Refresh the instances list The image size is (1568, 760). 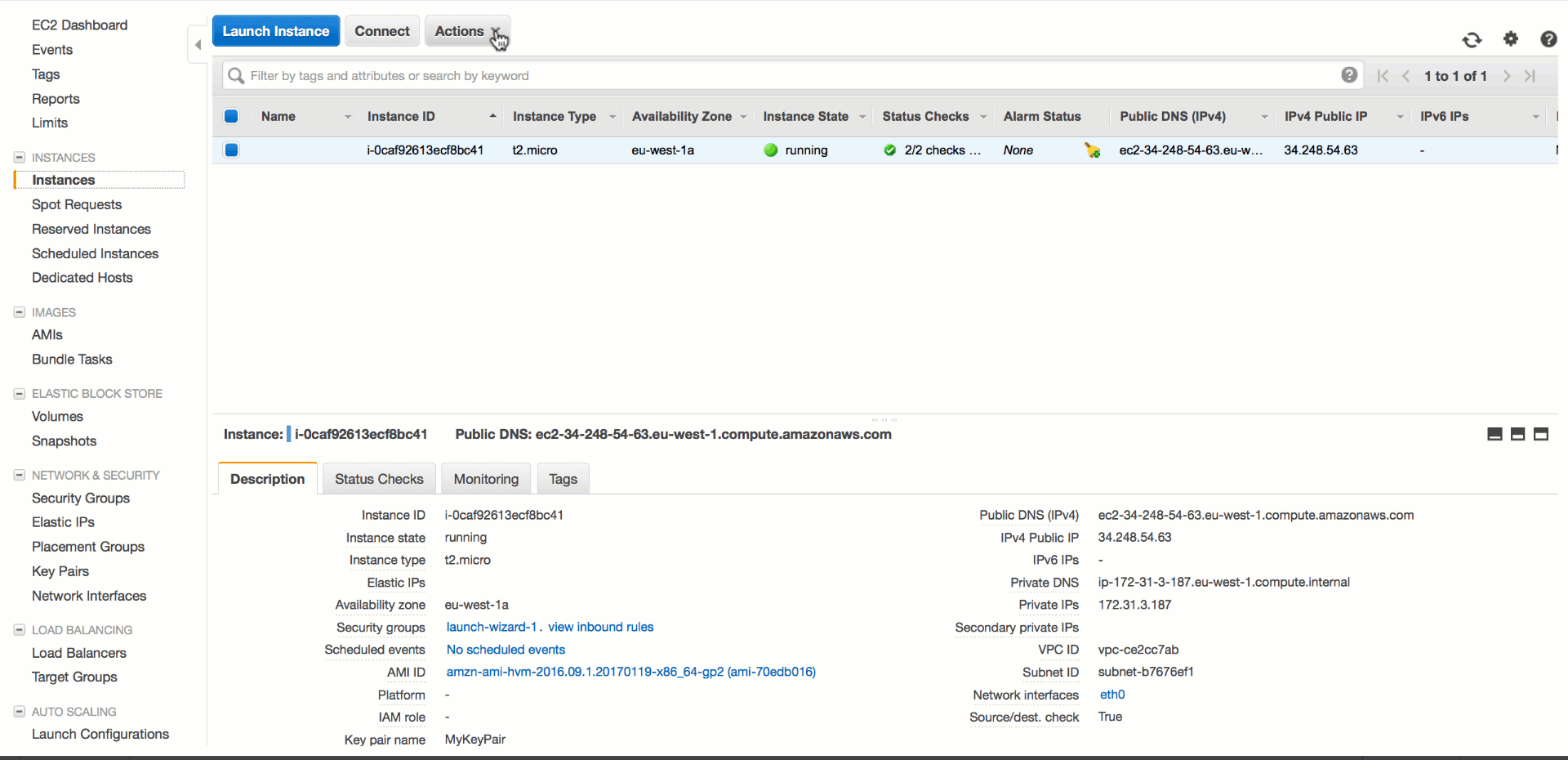(x=1472, y=39)
